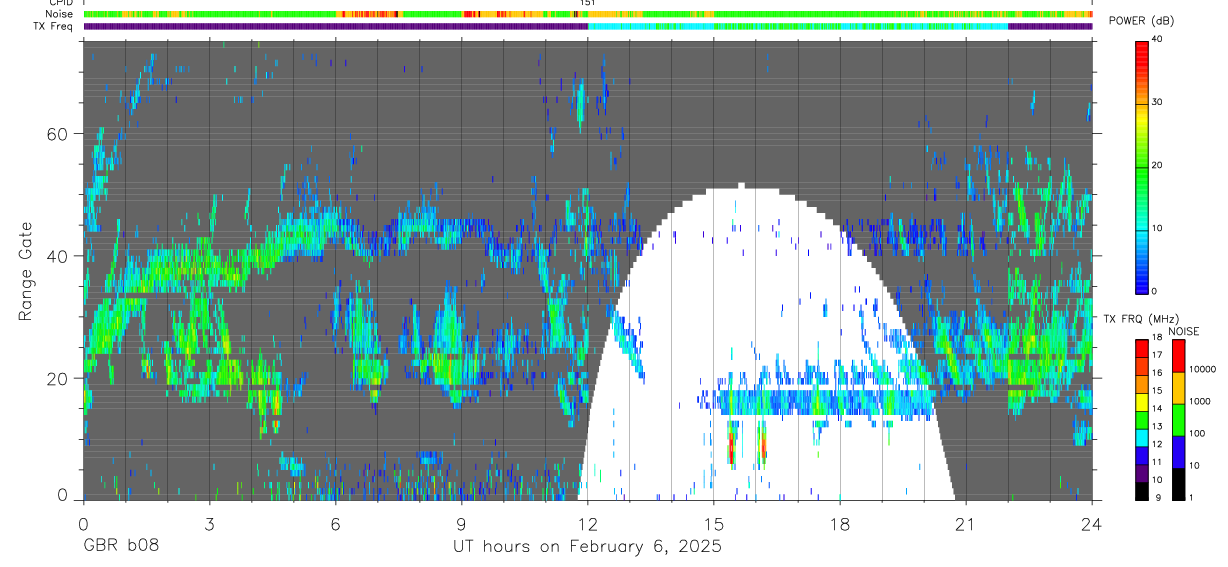Click the 11 label in the TX FRQ legend

(1158, 462)
